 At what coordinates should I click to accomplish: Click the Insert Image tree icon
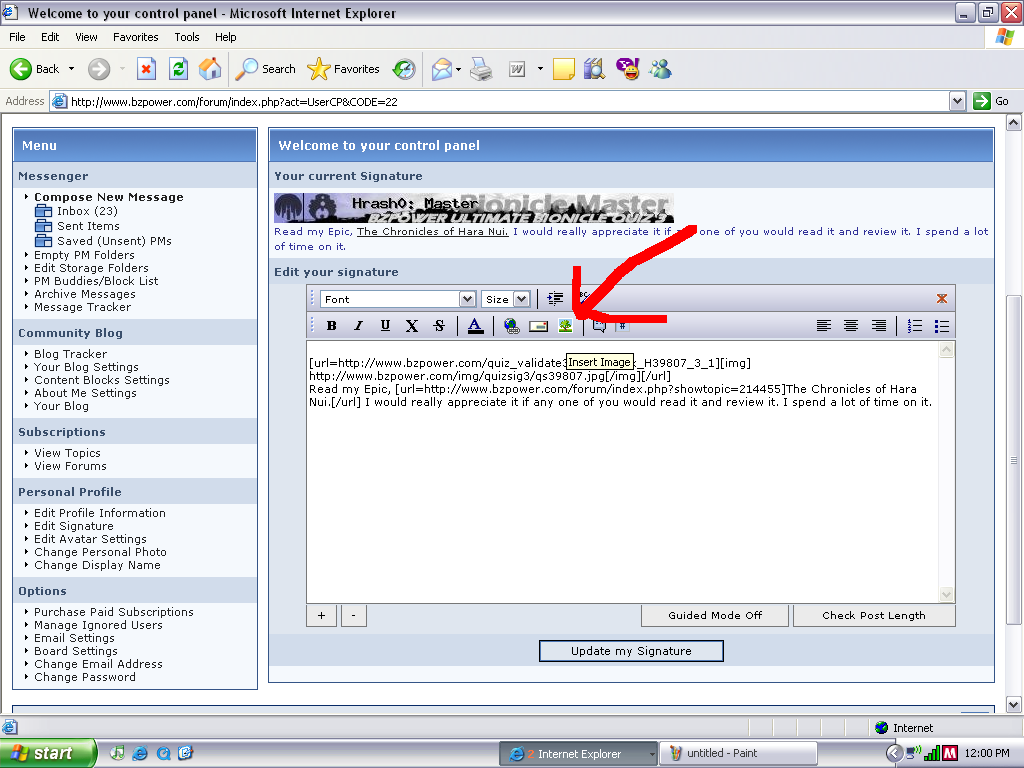566,326
